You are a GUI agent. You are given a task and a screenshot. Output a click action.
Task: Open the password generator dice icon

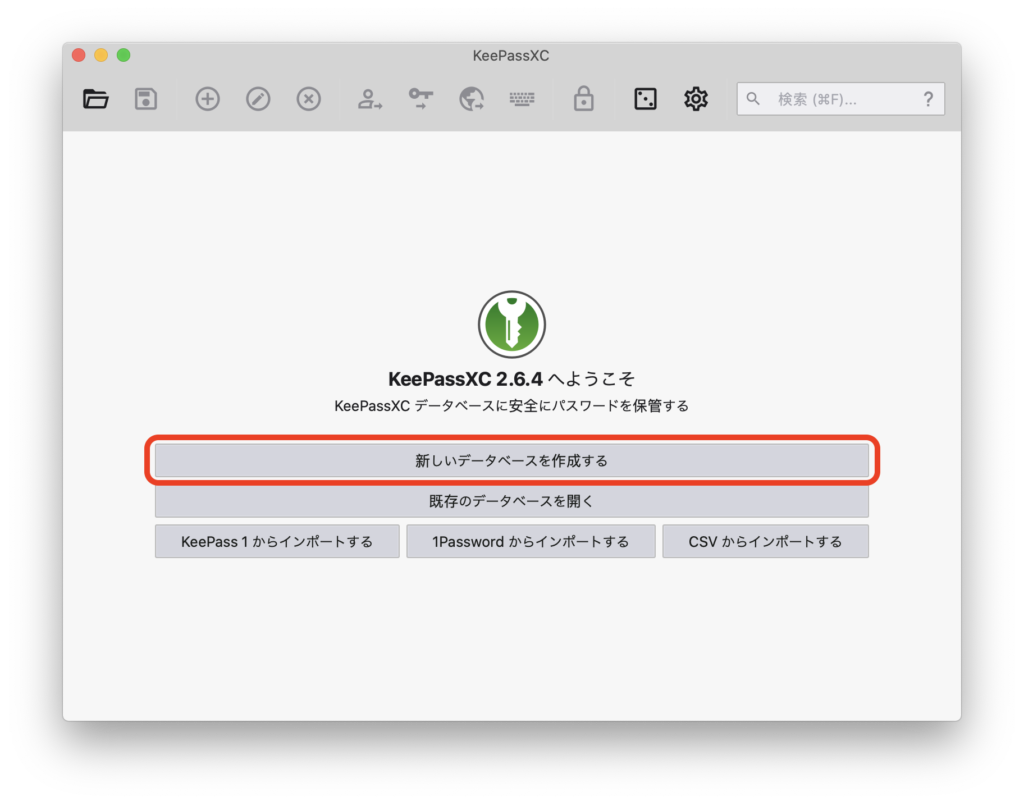(645, 99)
